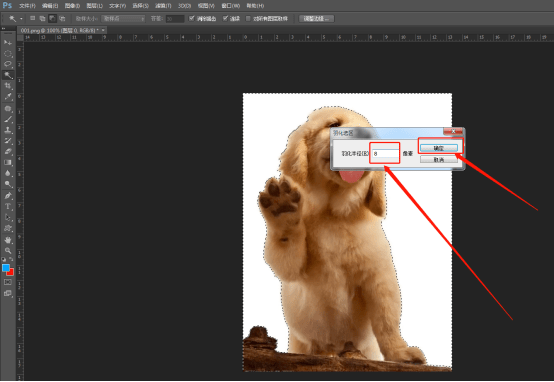Viewport: 554px width, 382px height.
Task: Click the Add to Selection mode icon
Action: click(x=42, y=18)
